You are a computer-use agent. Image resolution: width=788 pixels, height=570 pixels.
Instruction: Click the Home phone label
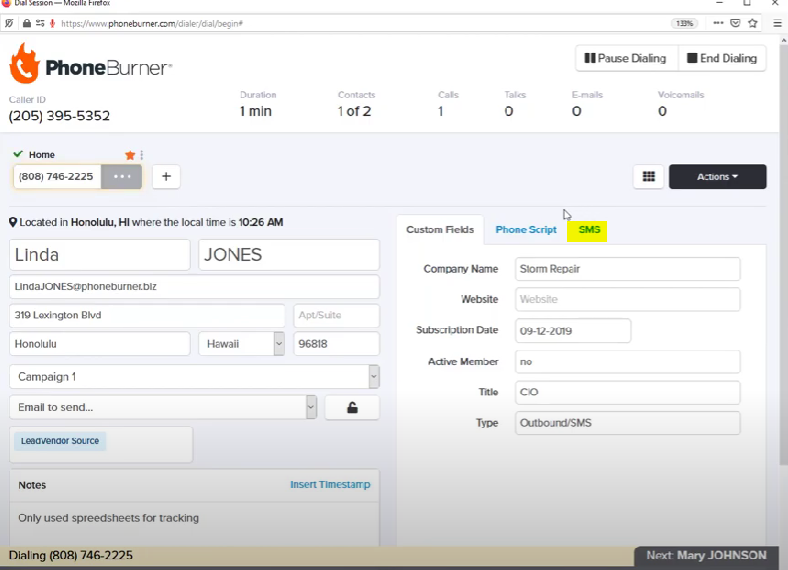tap(42, 155)
